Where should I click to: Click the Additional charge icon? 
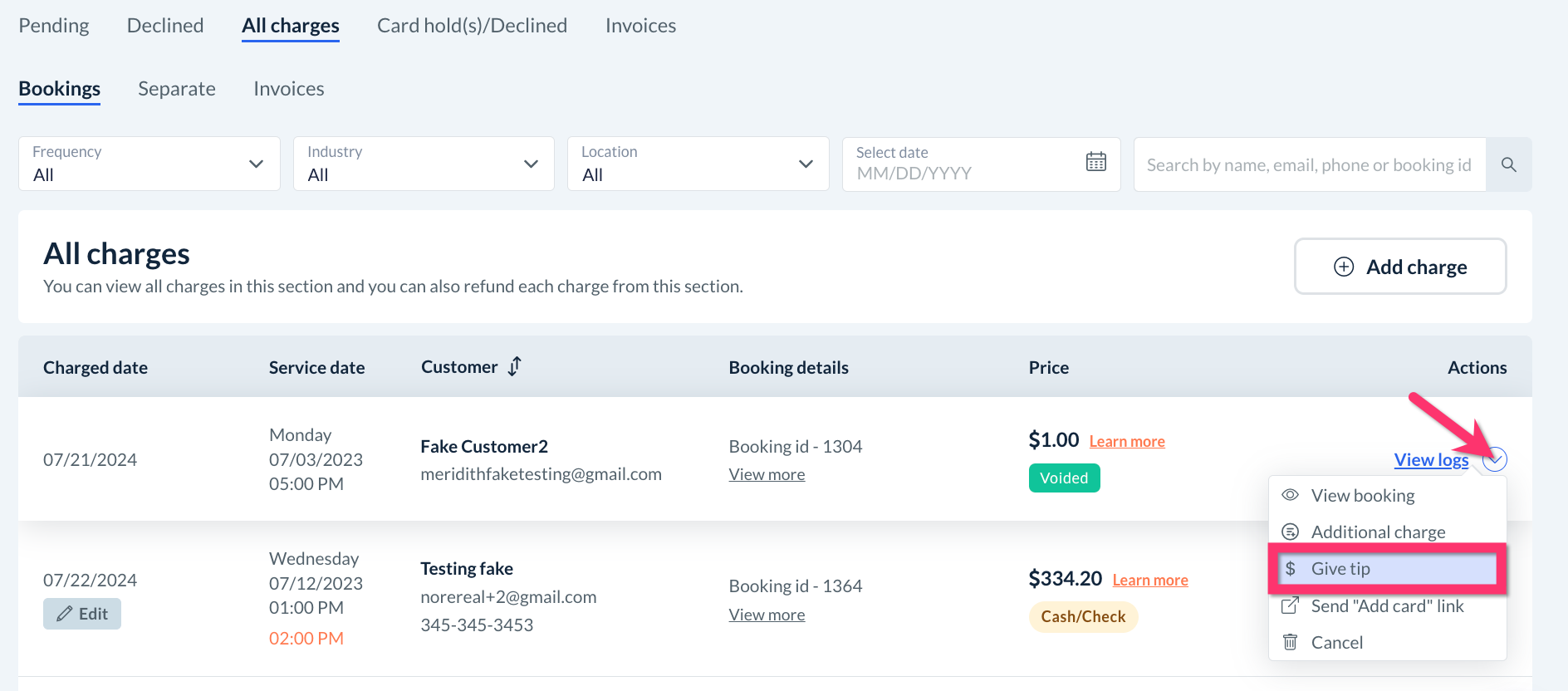pyautogui.click(x=1290, y=532)
